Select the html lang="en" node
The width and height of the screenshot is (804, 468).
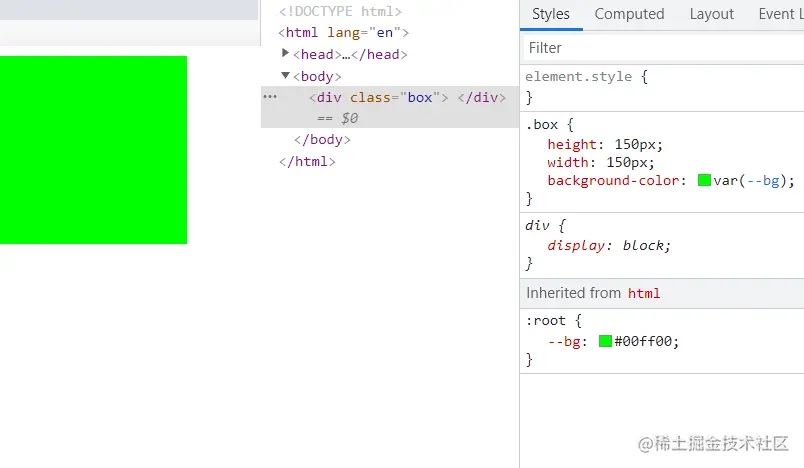tap(344, 32)
